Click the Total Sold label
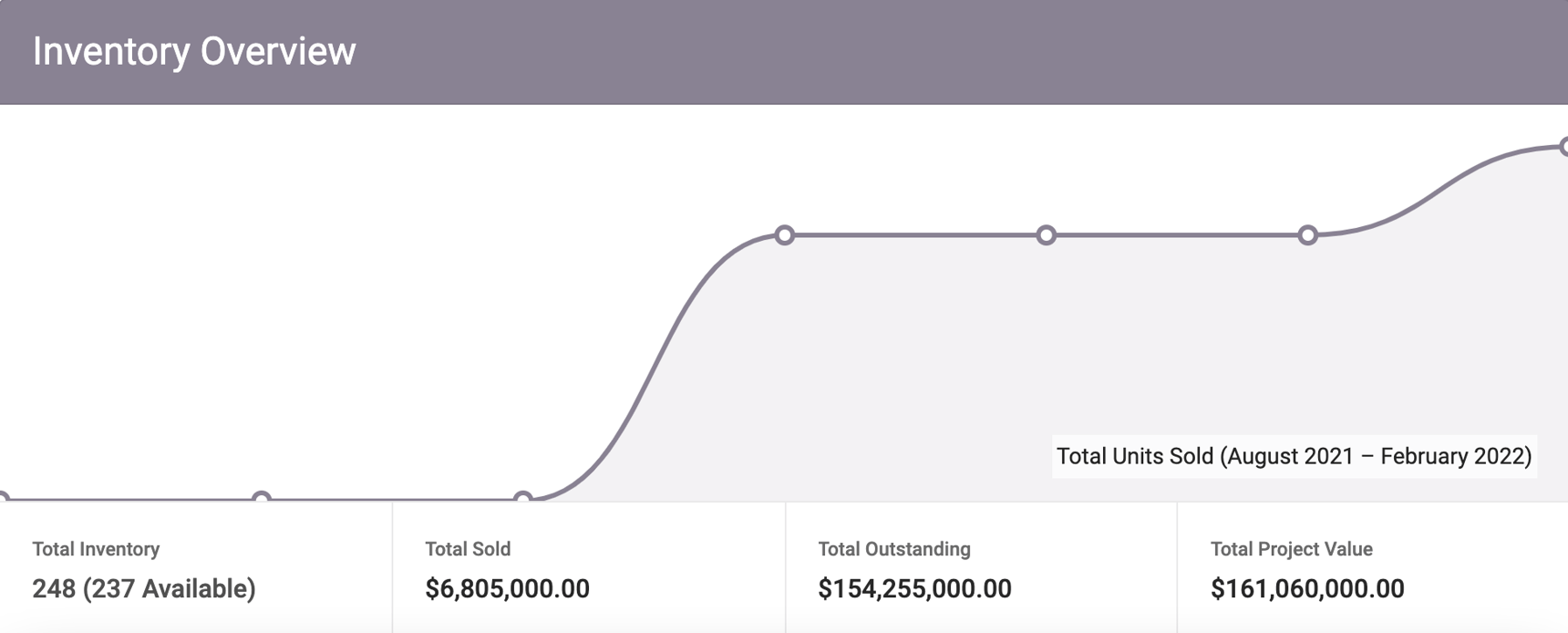This screenshot has height=633, width=1568. click(468, 549)
